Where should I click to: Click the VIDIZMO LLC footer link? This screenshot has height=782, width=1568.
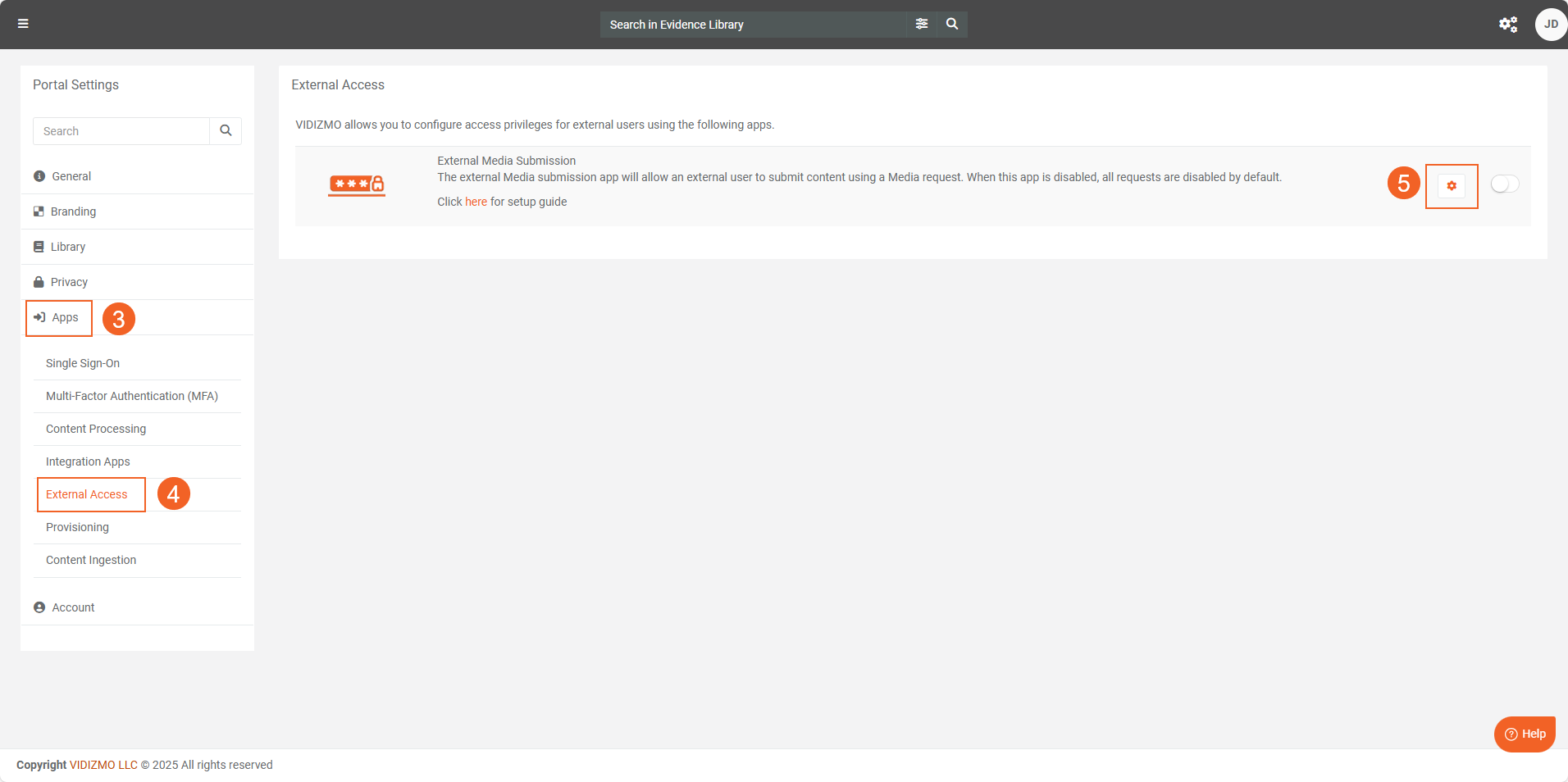(x=103, y=765)
